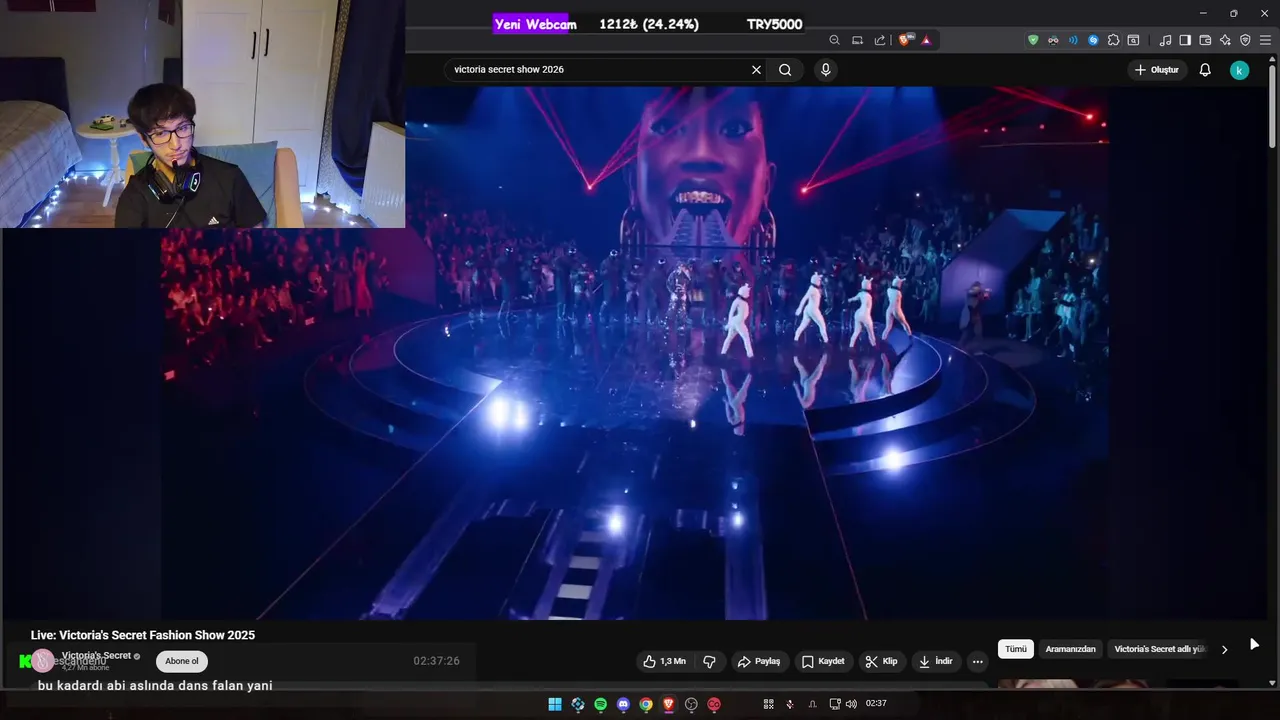
Task: Open more actions three-dot menu
Action: pos(978,661)
